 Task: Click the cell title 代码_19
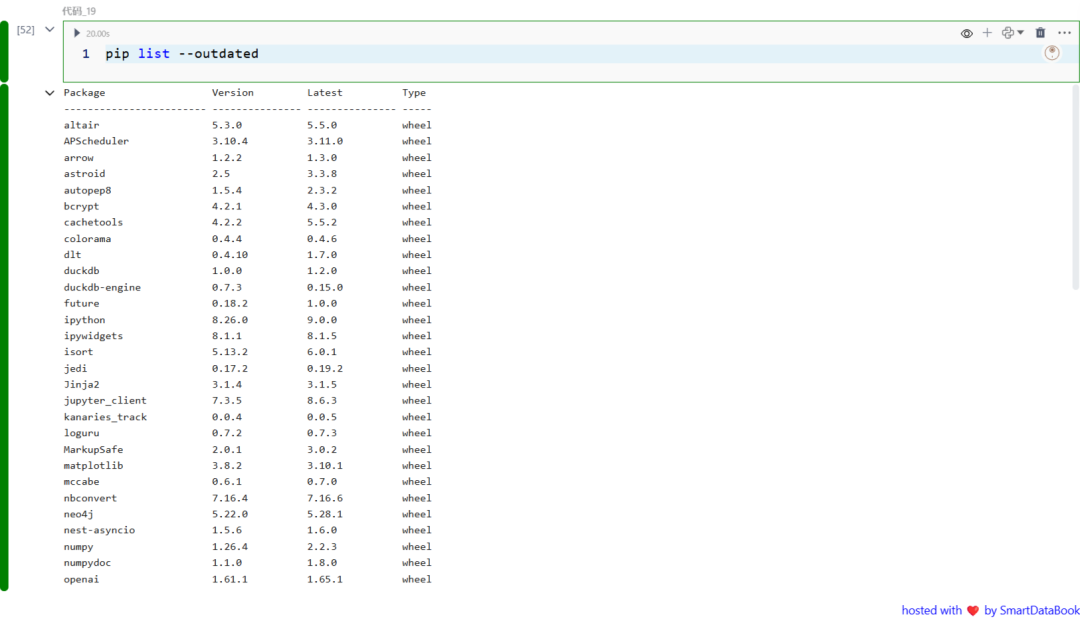79,11
